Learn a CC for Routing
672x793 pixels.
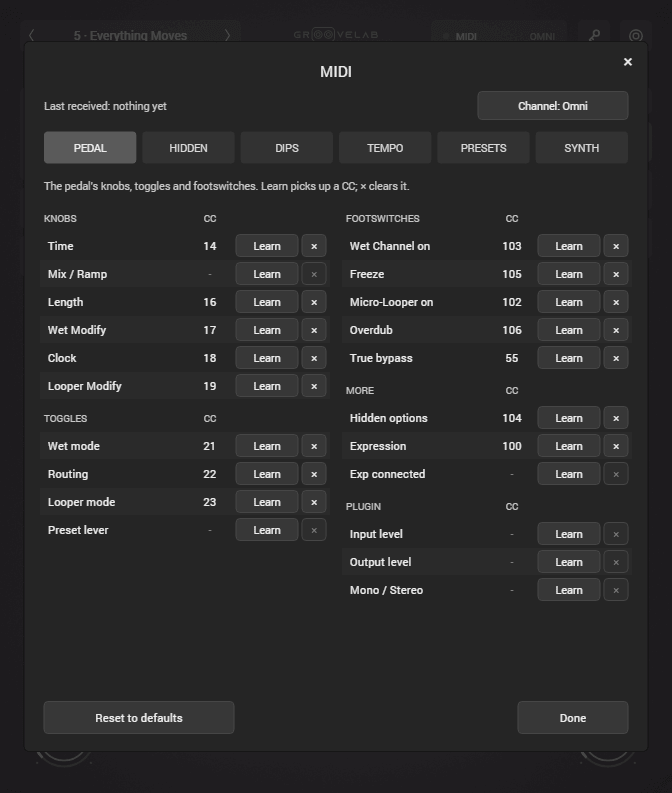(267, 474)
